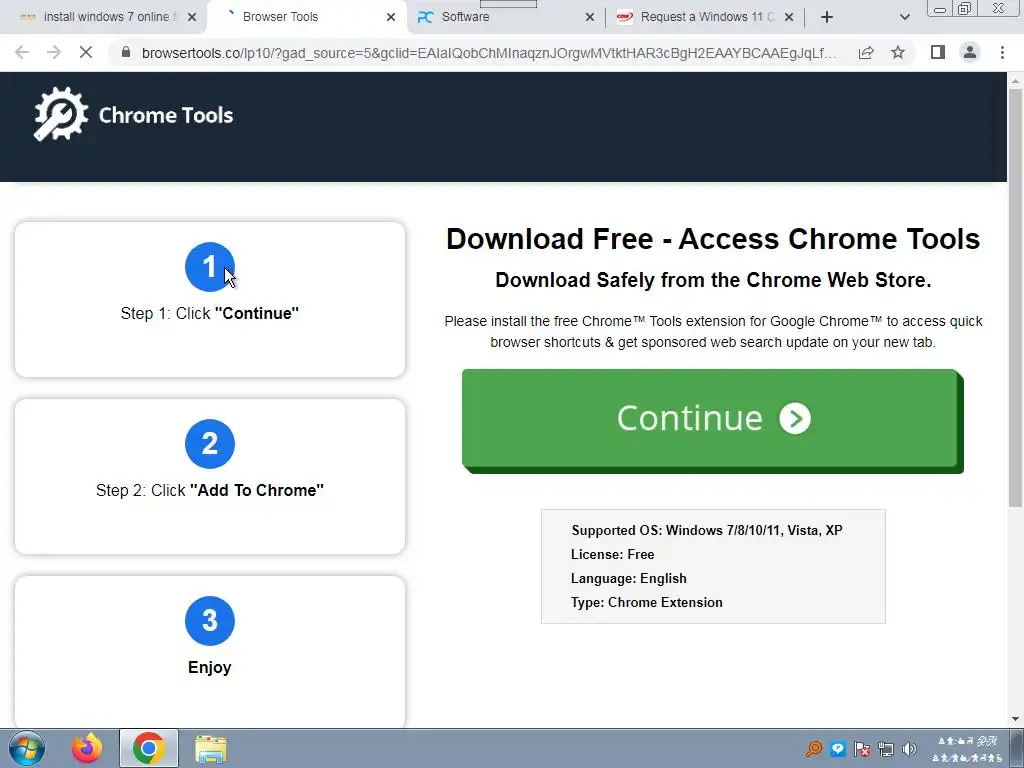Open the Windows Start orb
Screen dimensions: 1024x768
[x=26, y=748]
